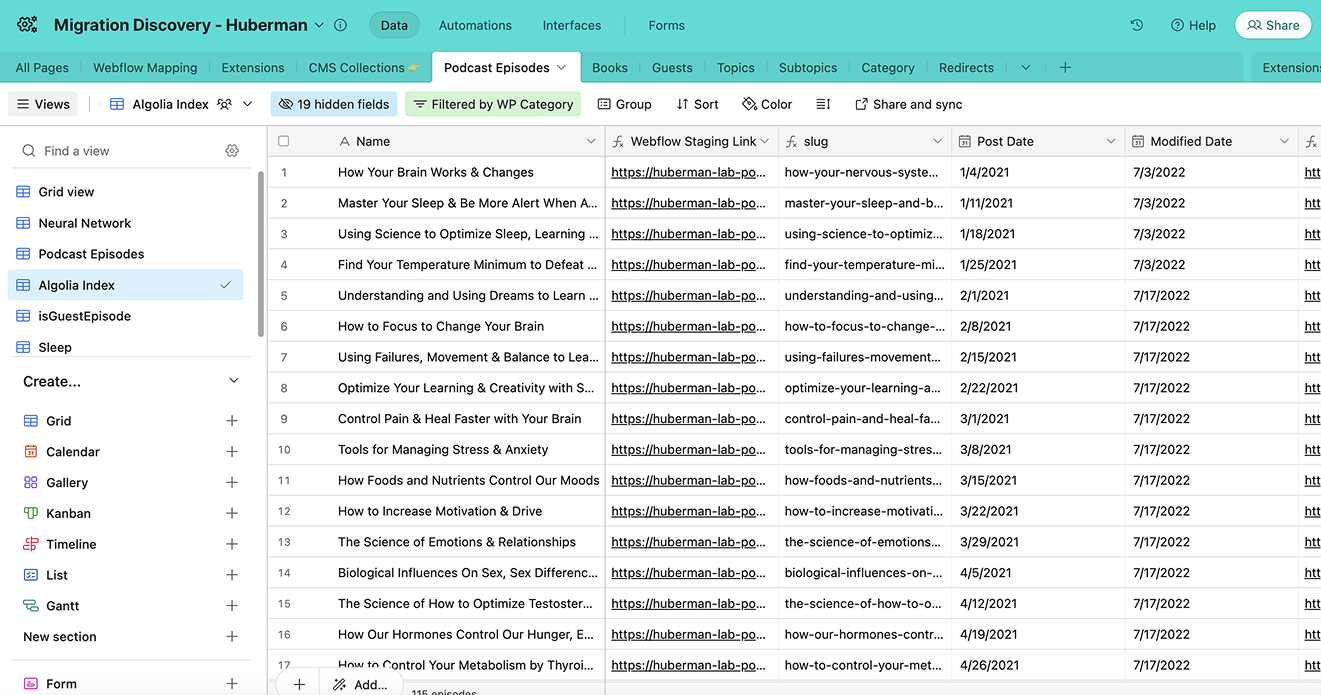
Task: Click the Add... button at bottom
Action: pos(360,684)
